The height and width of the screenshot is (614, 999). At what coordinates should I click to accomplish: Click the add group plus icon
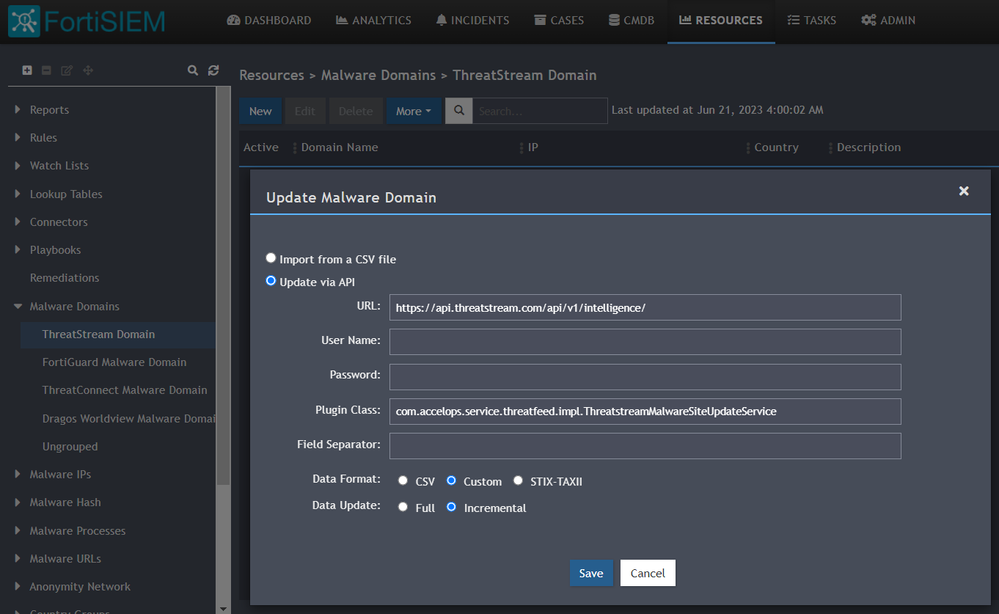point(27,71)
